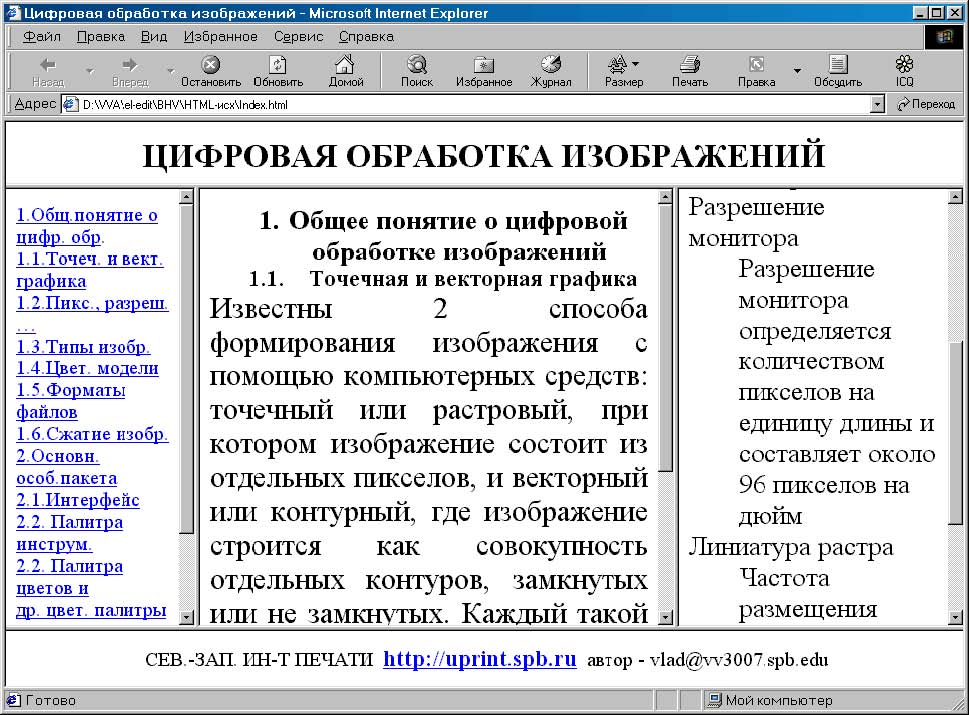Open the Правка menu in menu bar
969x715 pixels.
click(x=101, y=36)
